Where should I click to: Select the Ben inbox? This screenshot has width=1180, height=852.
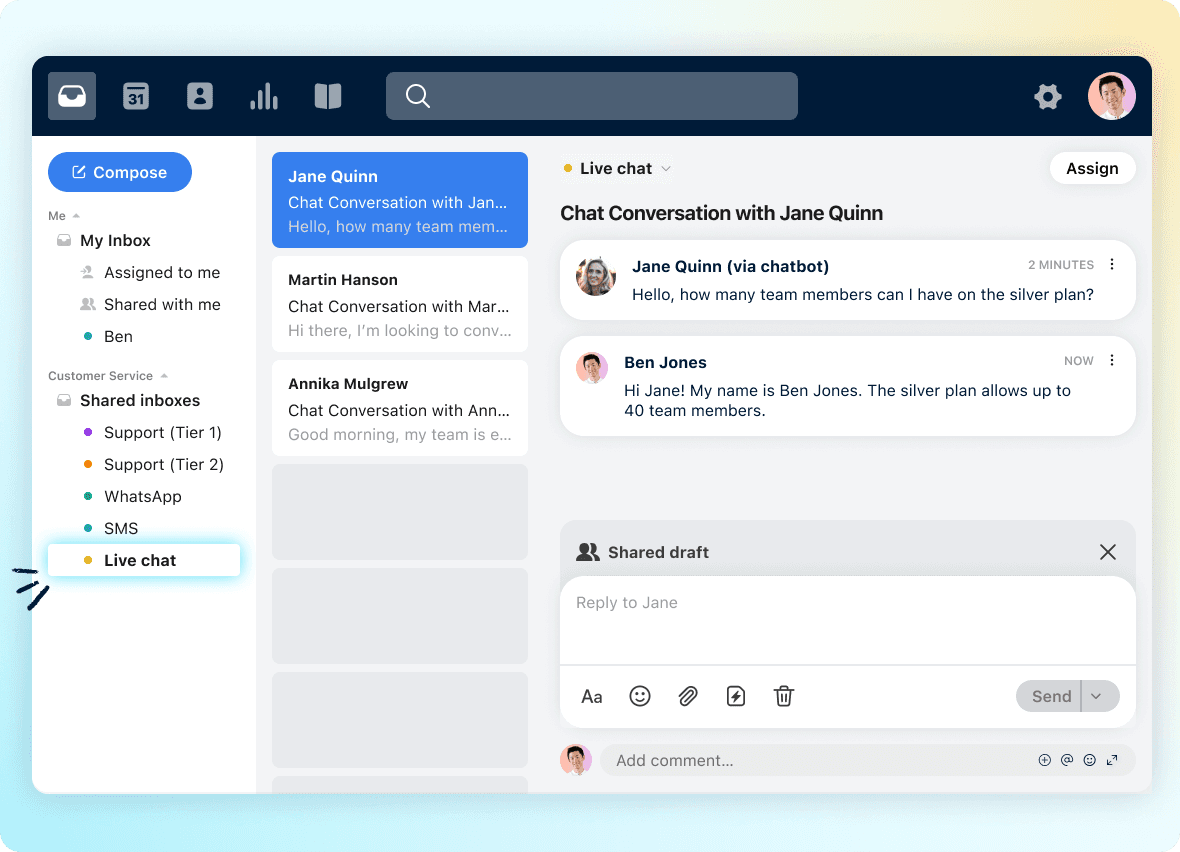pos(118,336)
